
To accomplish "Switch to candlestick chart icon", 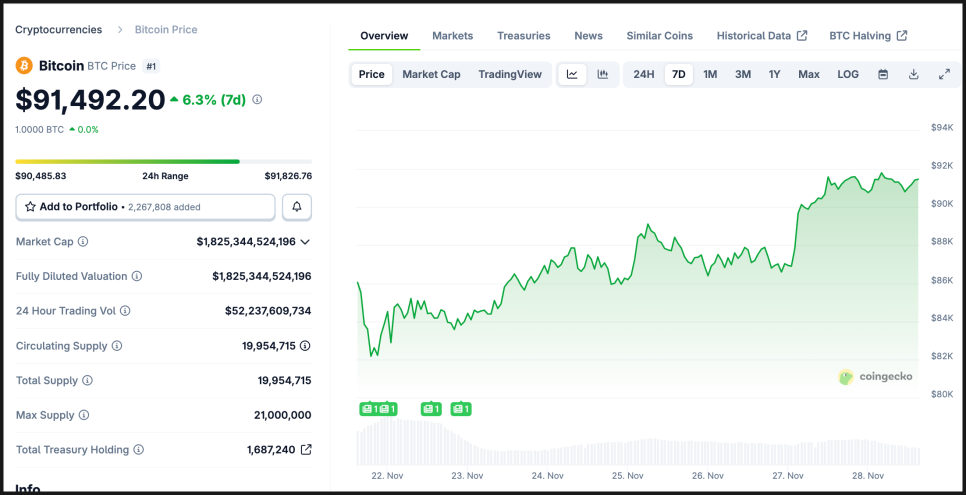I will pos(603,74).
